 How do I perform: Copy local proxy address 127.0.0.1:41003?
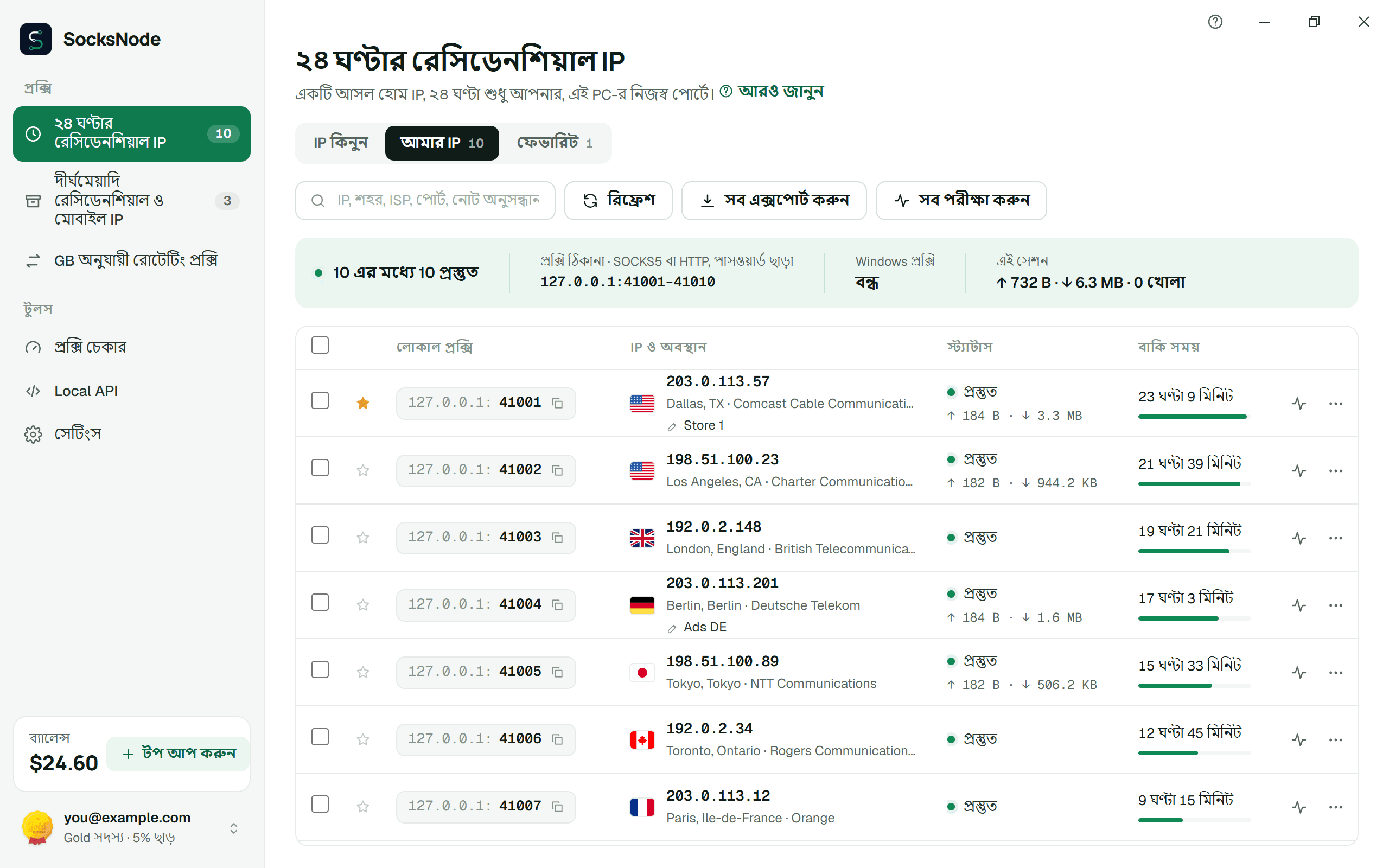pyautogui.click(x=557, y=537)
